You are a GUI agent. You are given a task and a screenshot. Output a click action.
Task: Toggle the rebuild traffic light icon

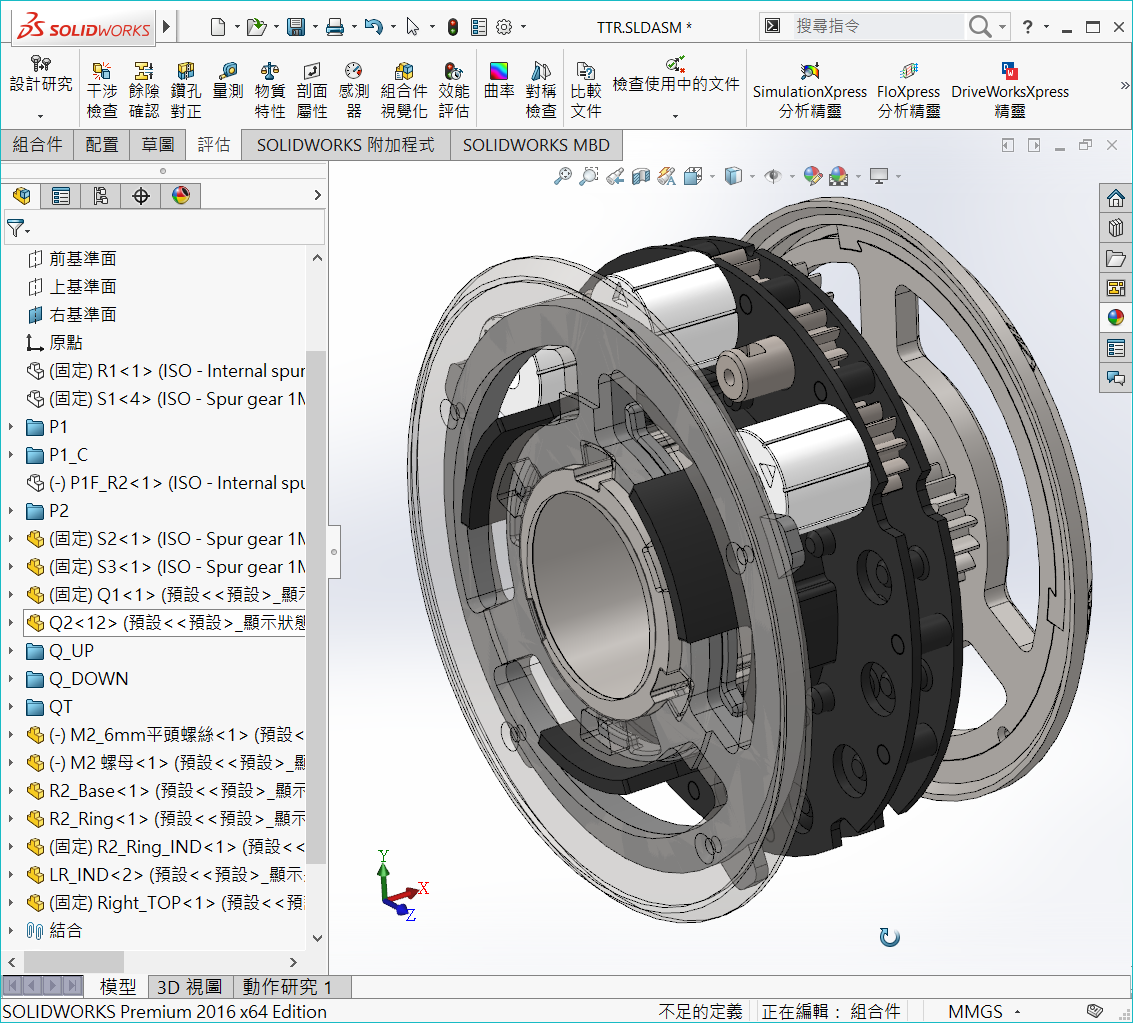pyautogui.click(x=452, y=27)
